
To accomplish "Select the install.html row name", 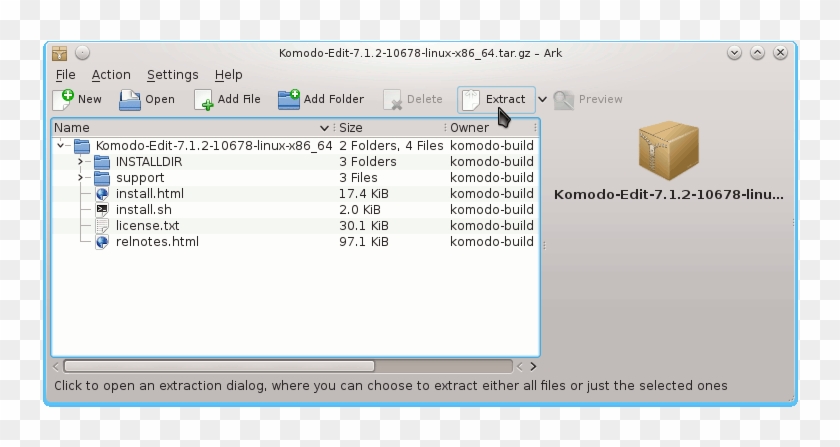I will pyautogui.click(x=149, y=193).
